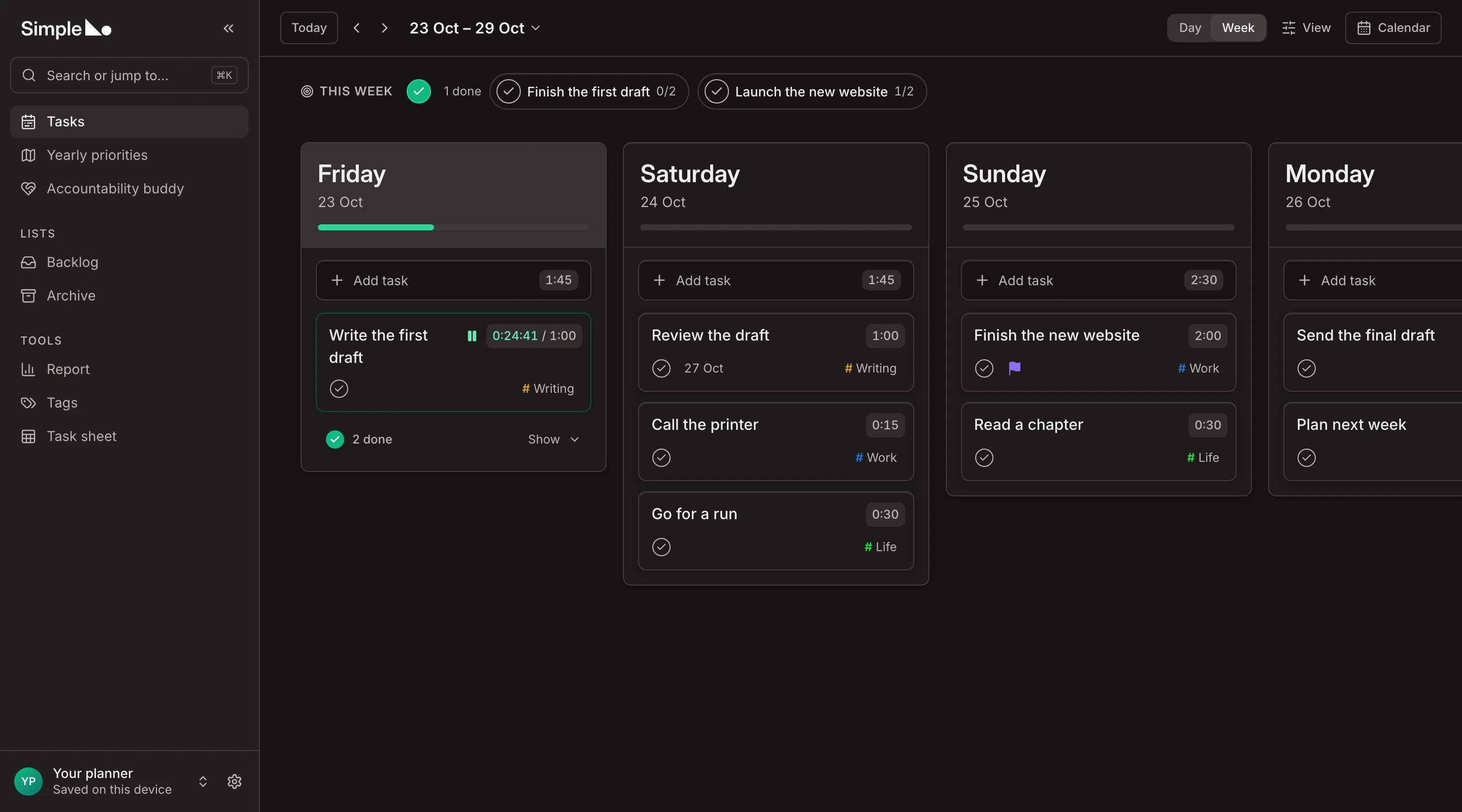Mark Finish the new website as done
Screen dimensions: 1462x812
tap(984, 368)
